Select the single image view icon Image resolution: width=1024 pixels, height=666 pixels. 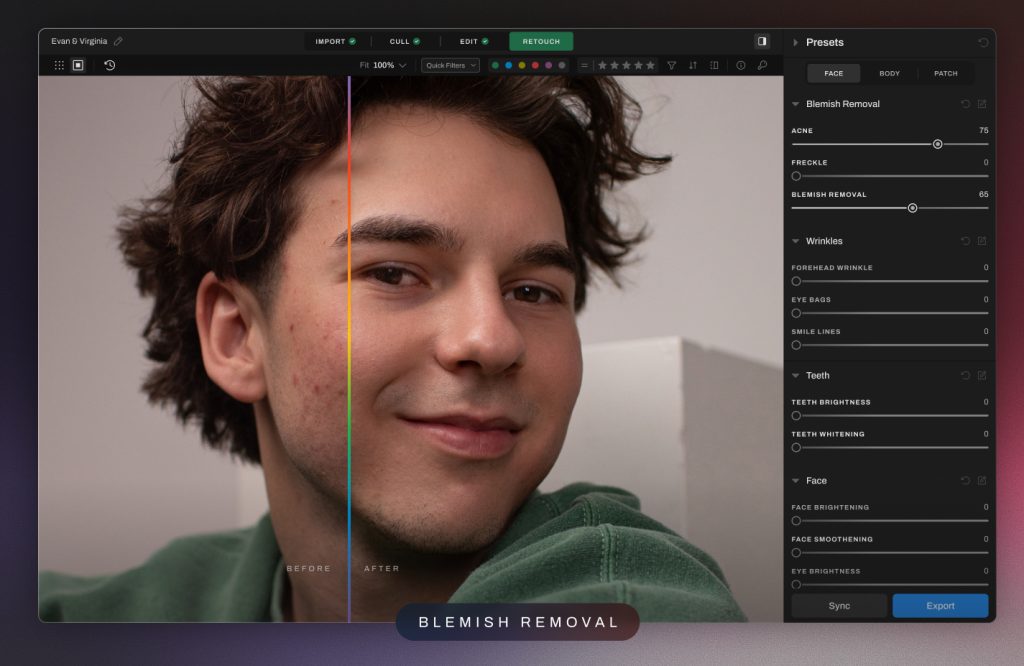78,65
